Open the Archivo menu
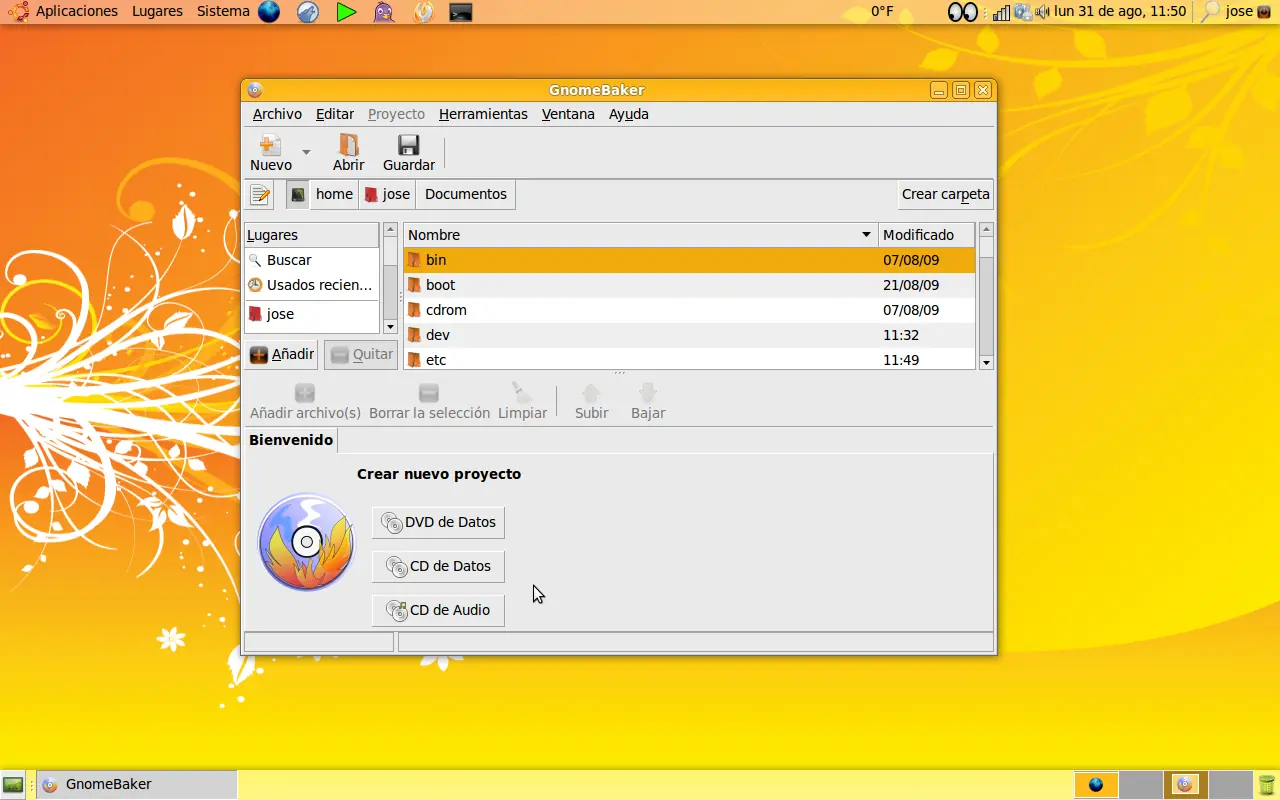 coord(277,114)
